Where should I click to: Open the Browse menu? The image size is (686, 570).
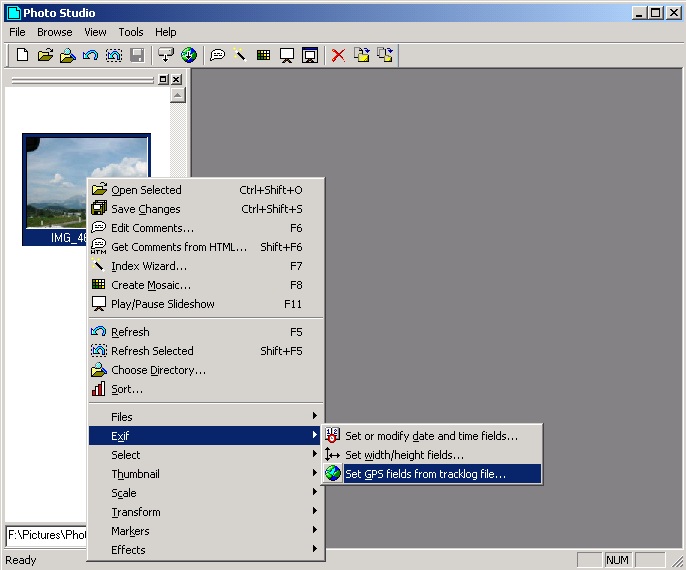[x=55, y=32]
